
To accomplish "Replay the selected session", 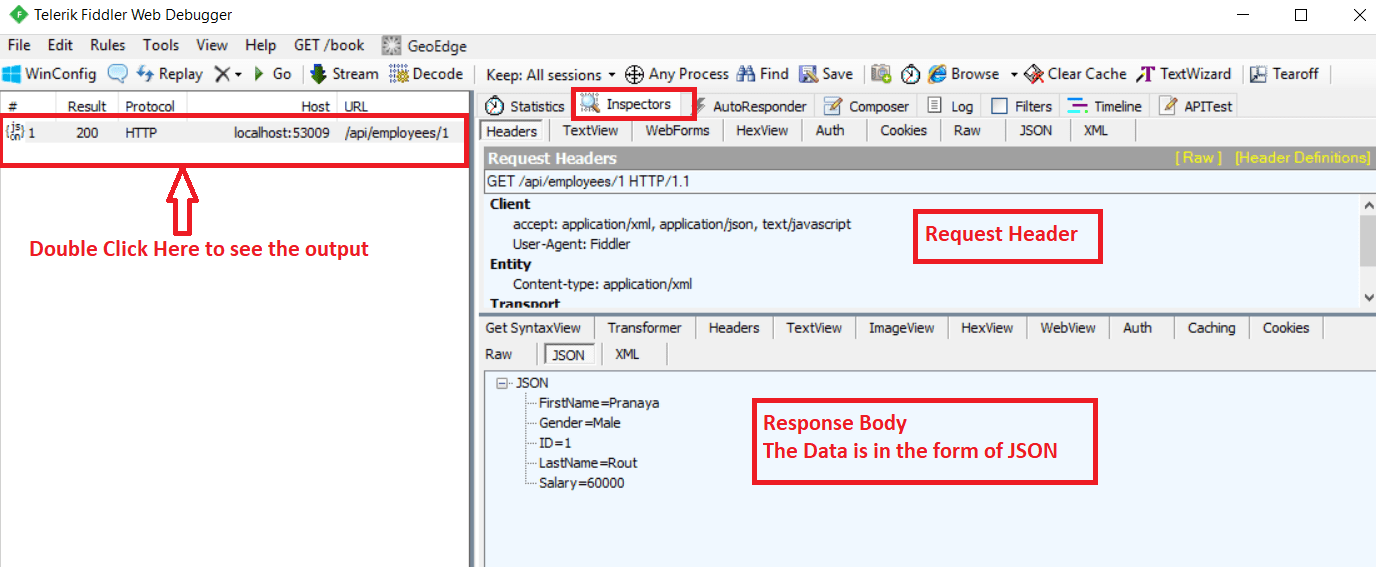I will (169, 74).
